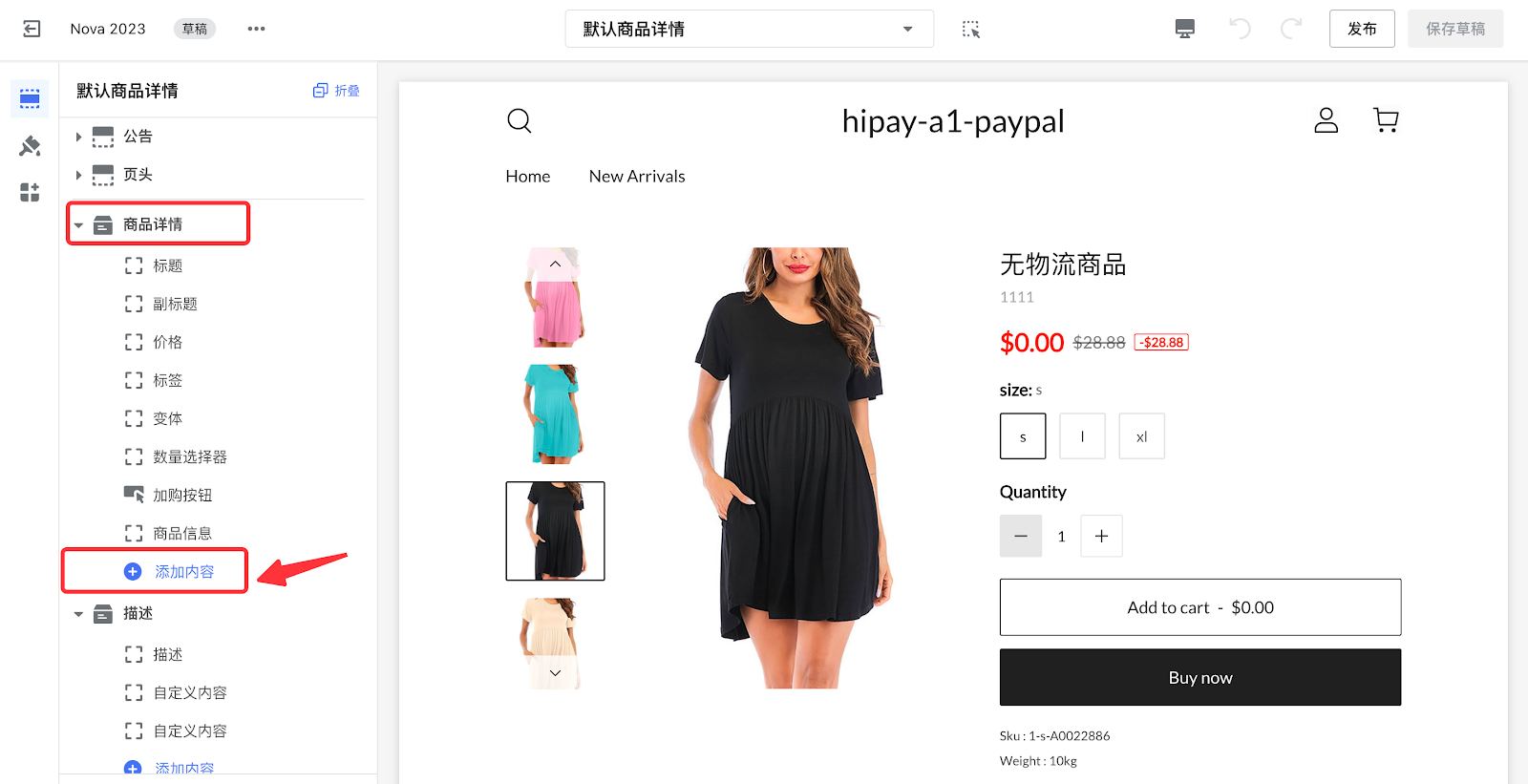This screenshot has width=1528, height=784.
Task: Open the 默认商品详情 template dropdown
Action: (749, 29)
